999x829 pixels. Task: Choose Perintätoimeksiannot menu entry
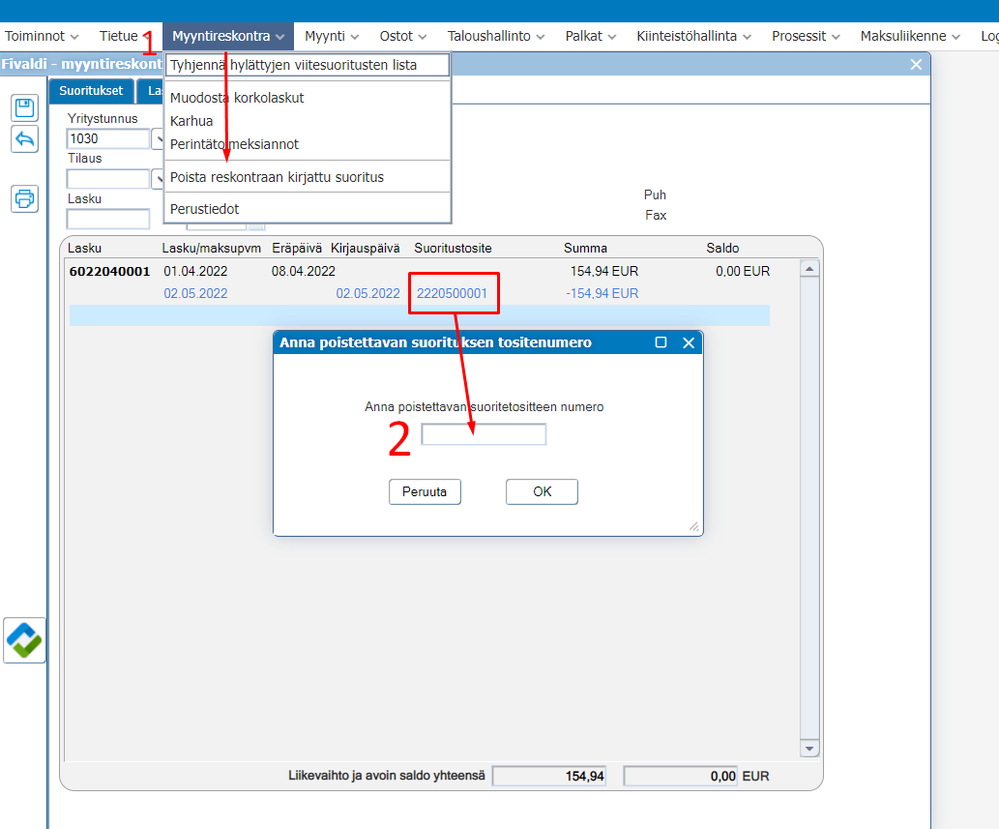(x=307, y=144)
